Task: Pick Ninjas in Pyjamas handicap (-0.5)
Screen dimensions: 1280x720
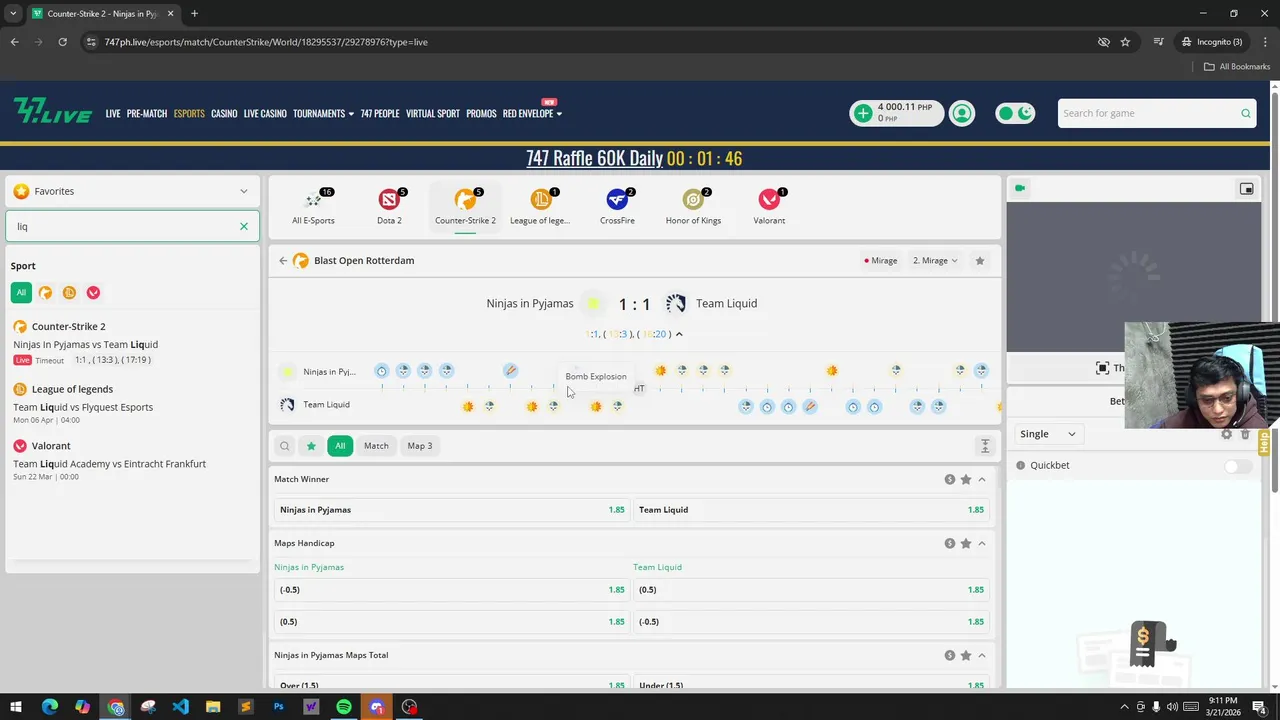Action: coord(452,590)
